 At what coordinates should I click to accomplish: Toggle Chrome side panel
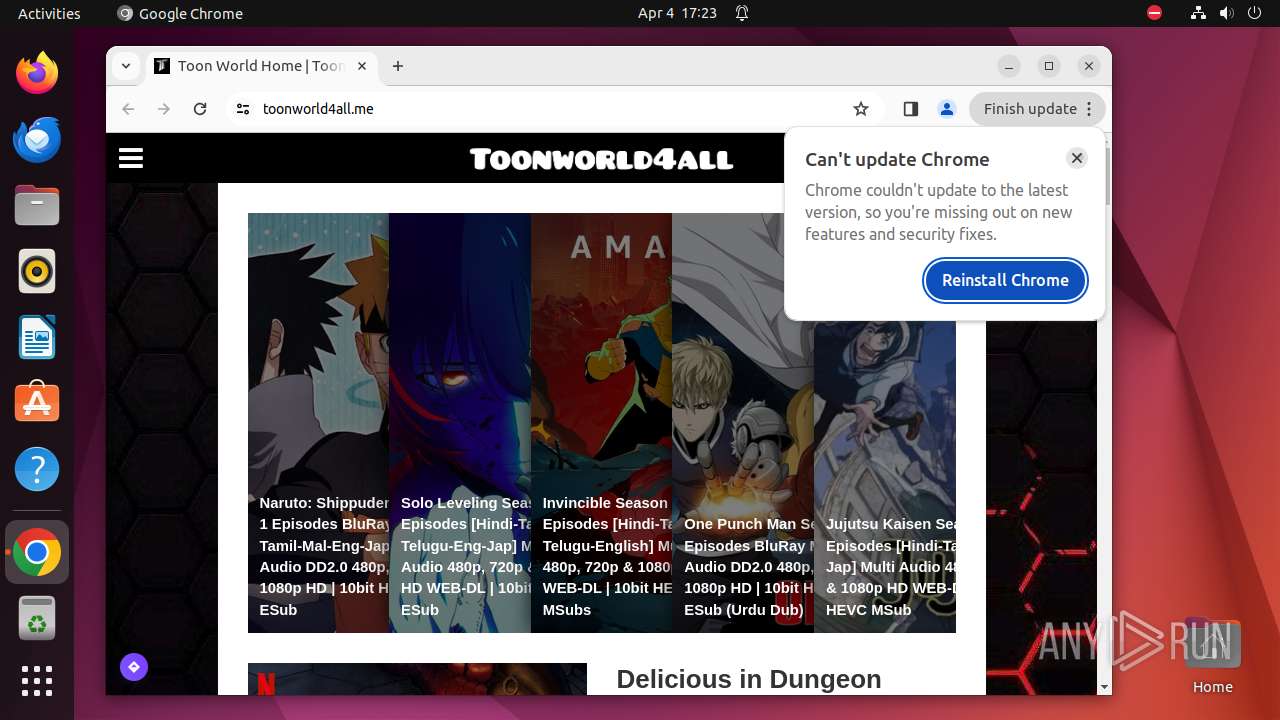pyautogui.click(x=910, y=109)
